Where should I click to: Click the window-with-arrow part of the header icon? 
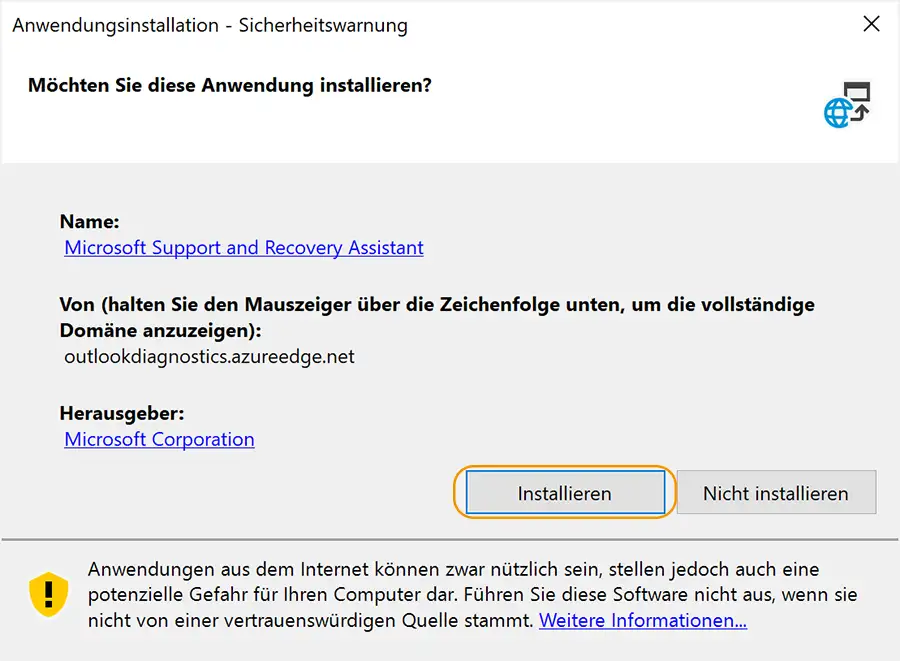click(x=859, y=99)
